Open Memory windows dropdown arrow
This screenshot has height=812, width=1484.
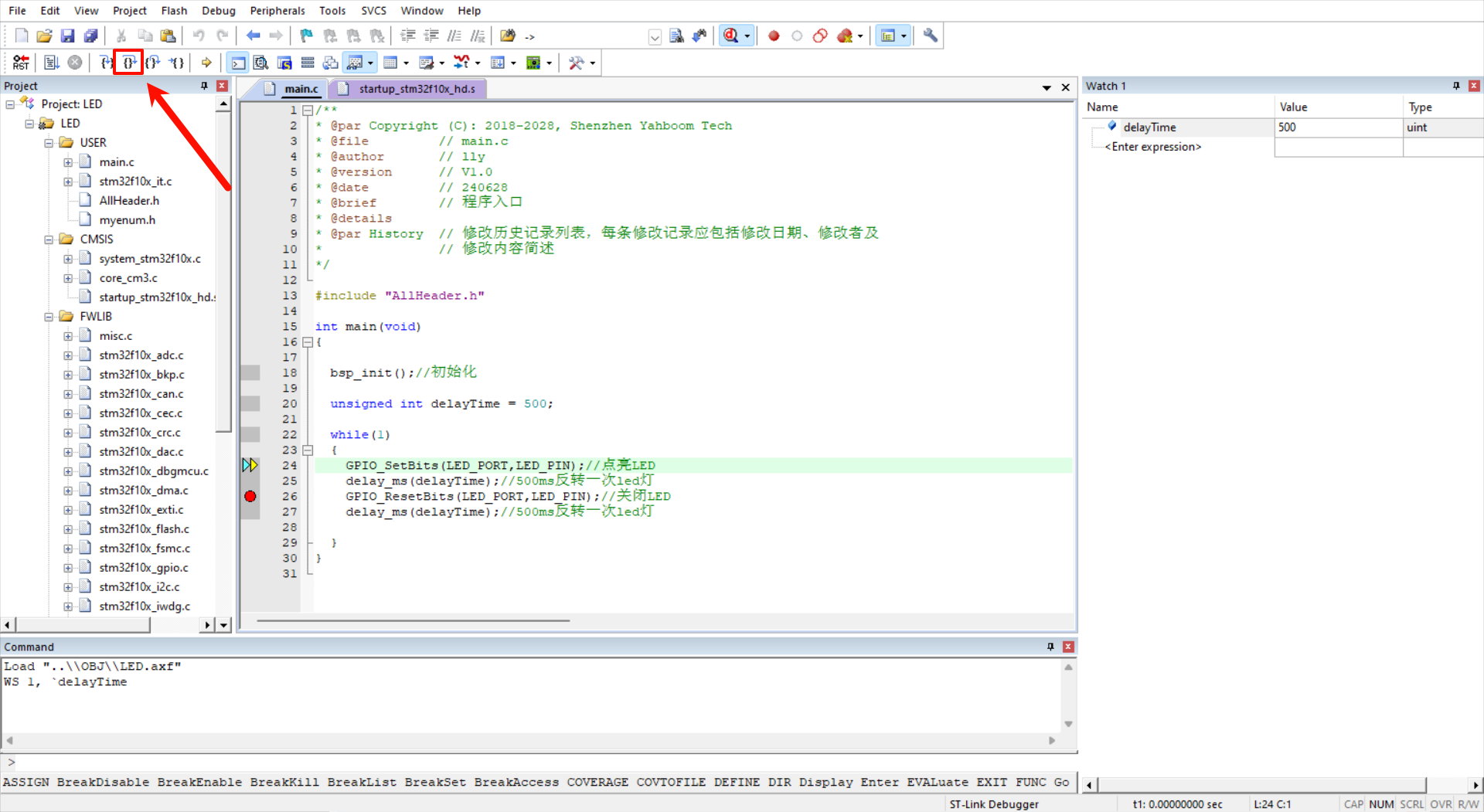(407, 63)
